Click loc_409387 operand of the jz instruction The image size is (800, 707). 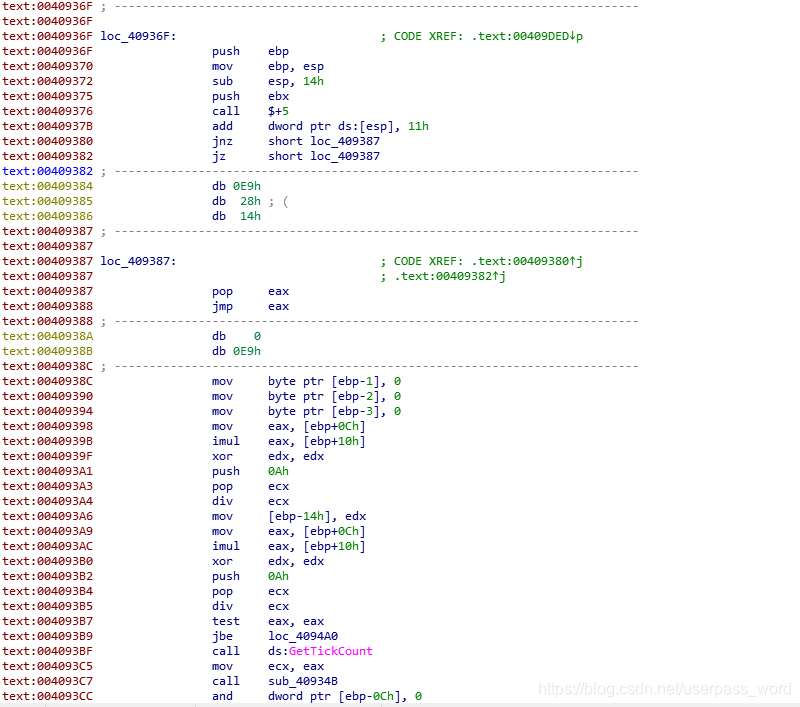point(345,156)
